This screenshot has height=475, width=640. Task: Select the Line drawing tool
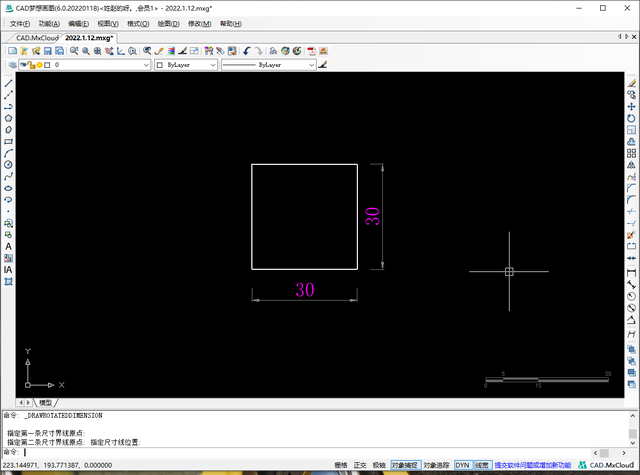(9, 84)
